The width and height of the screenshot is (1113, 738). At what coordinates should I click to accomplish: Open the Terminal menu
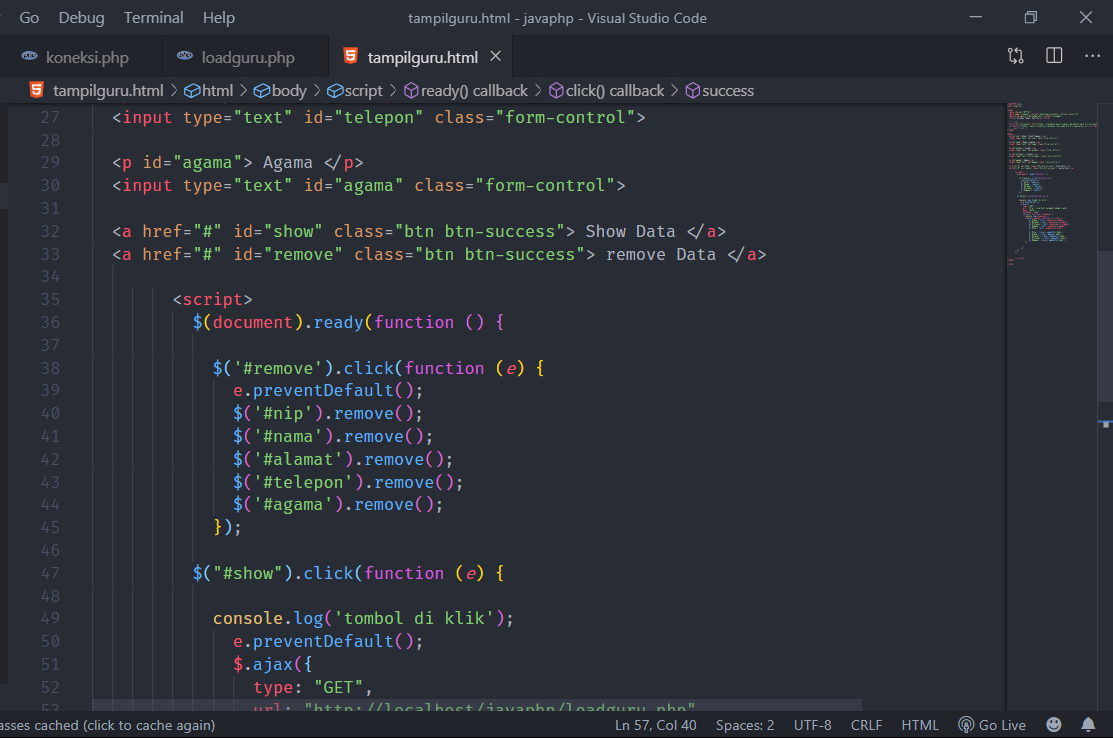[x=153, y=18]
